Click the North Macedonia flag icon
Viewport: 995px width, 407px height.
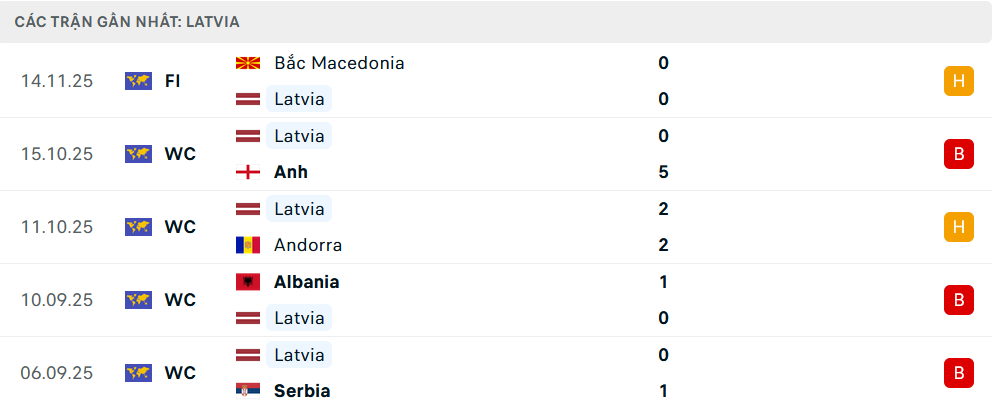tap(247, 63)
